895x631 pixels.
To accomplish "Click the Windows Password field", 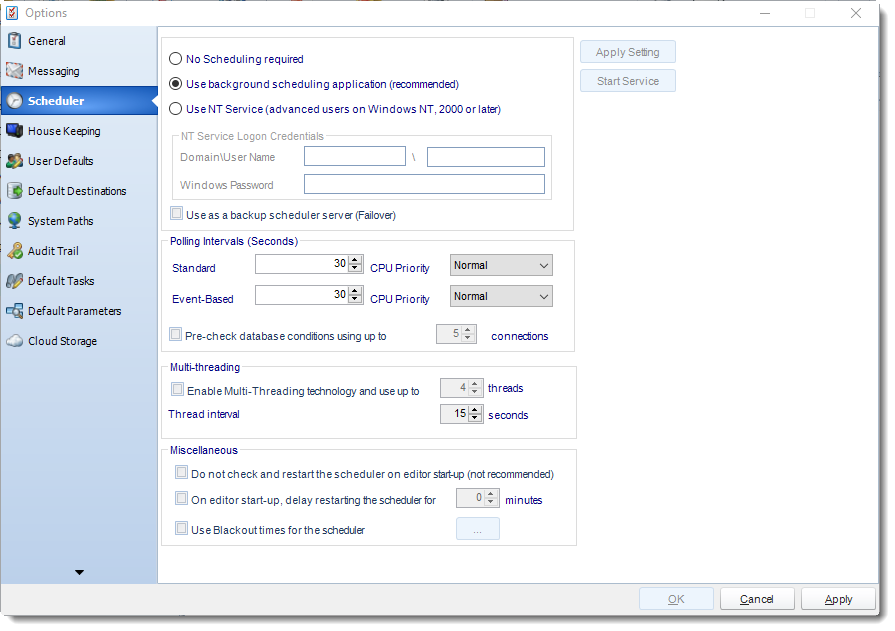I will [x=424, y=184].
